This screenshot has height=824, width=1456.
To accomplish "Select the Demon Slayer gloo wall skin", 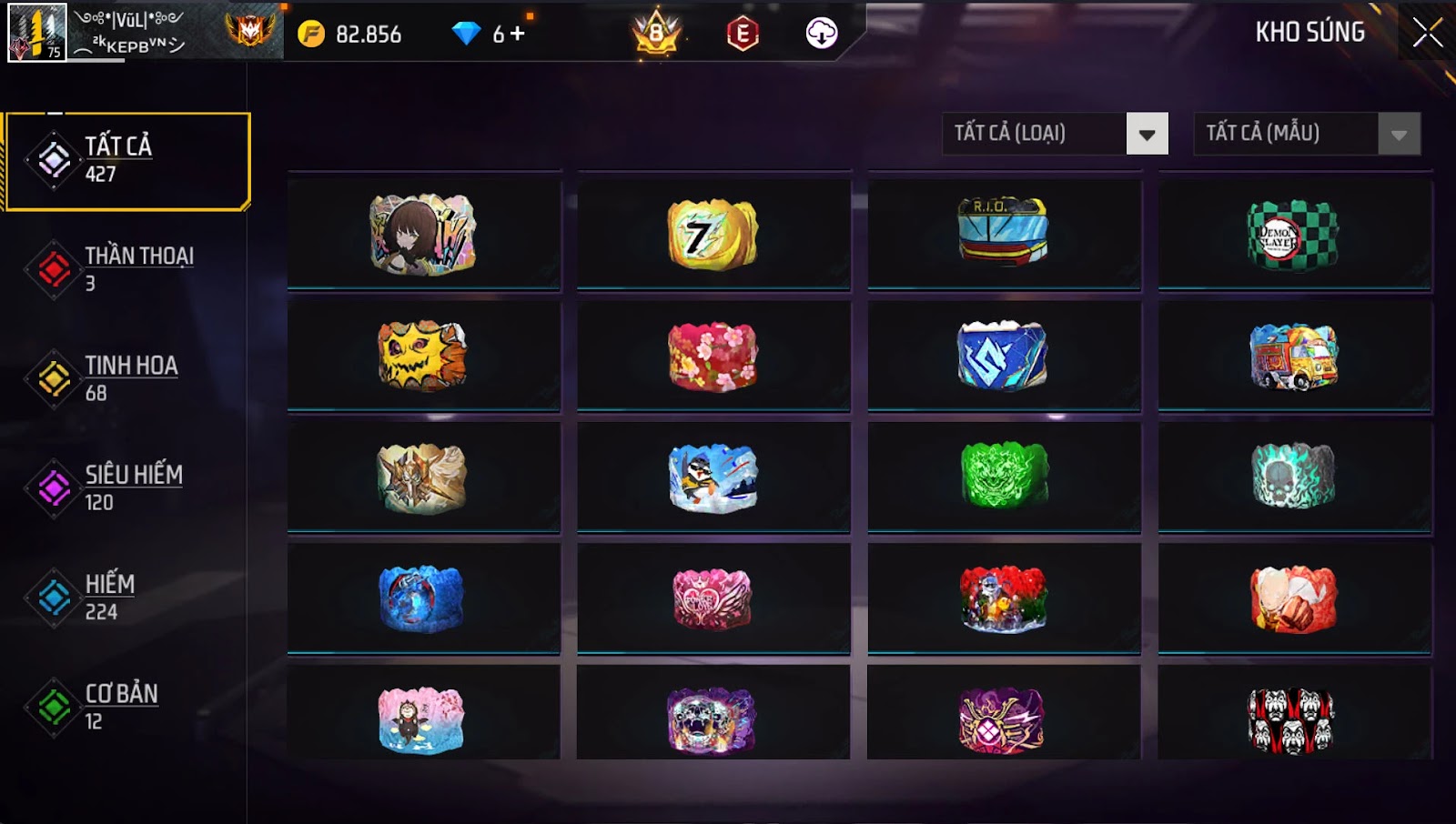I will coord(1294,235).
